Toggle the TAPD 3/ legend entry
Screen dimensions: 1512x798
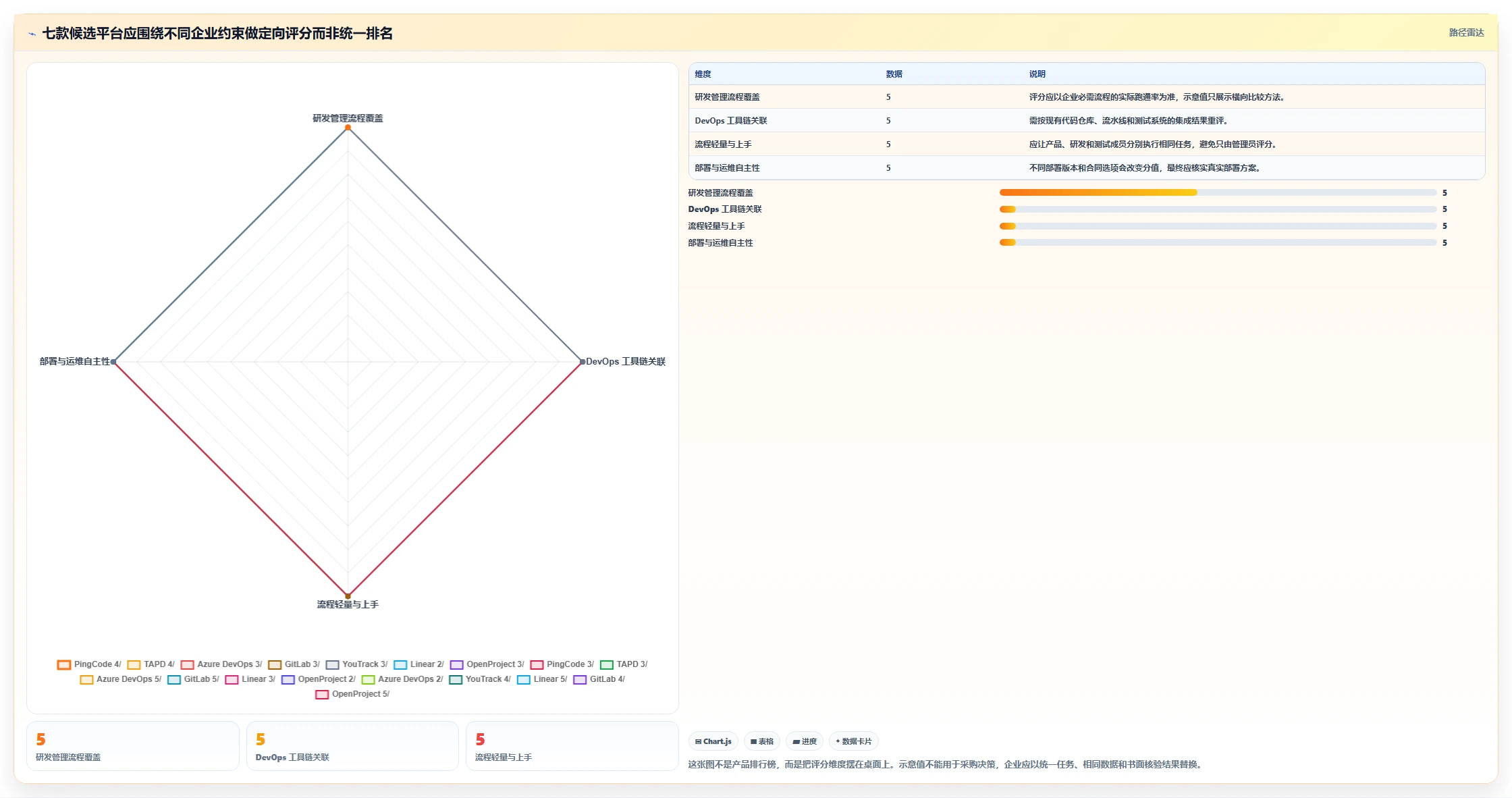click(624, 664)
